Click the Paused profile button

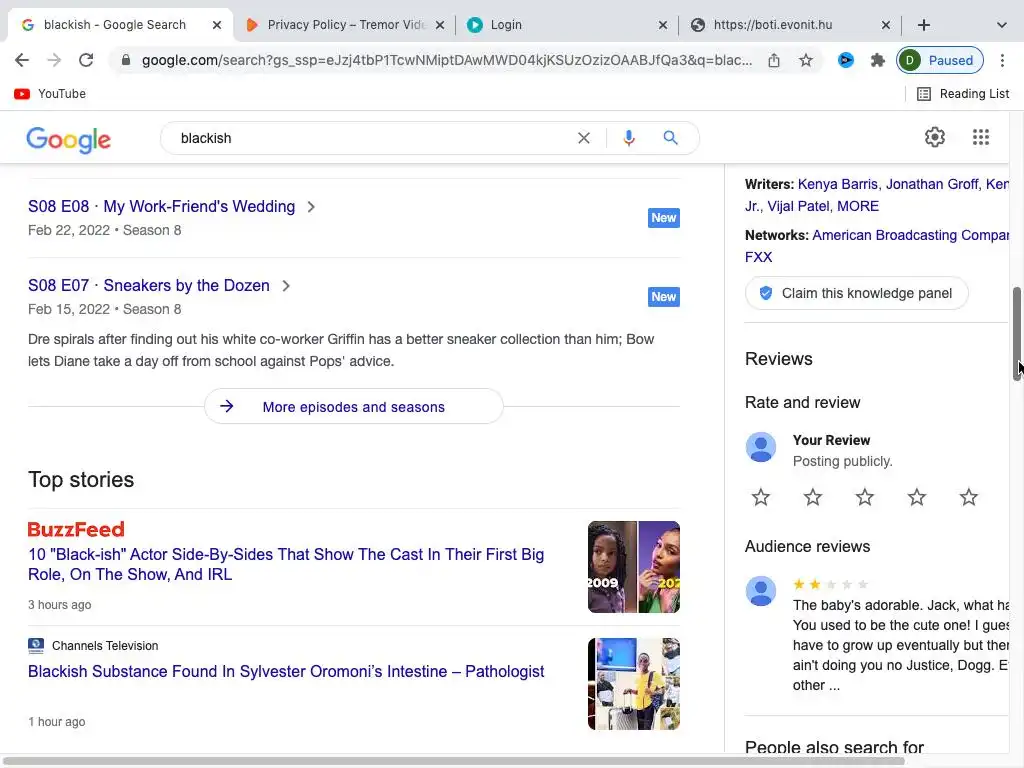[x=940, y=60]
